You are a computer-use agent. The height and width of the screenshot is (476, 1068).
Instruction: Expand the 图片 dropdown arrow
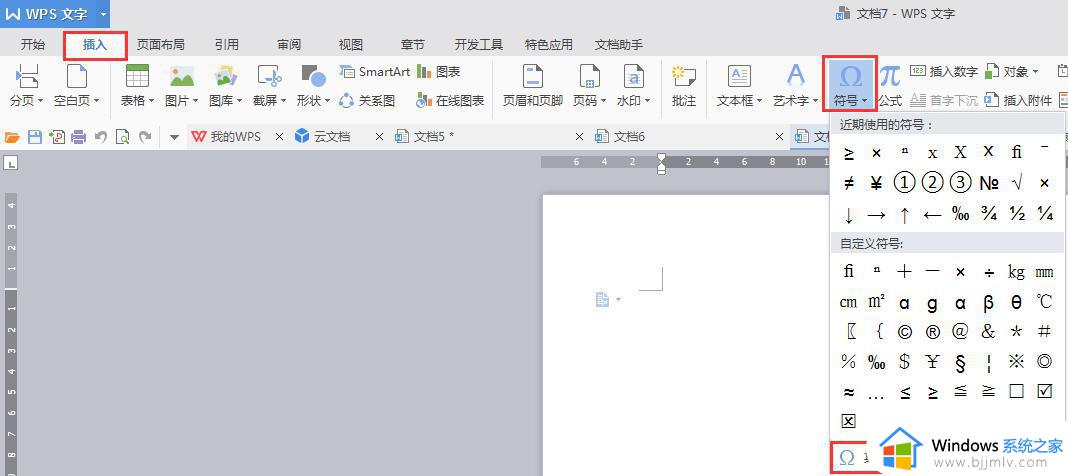coord(195,101)
